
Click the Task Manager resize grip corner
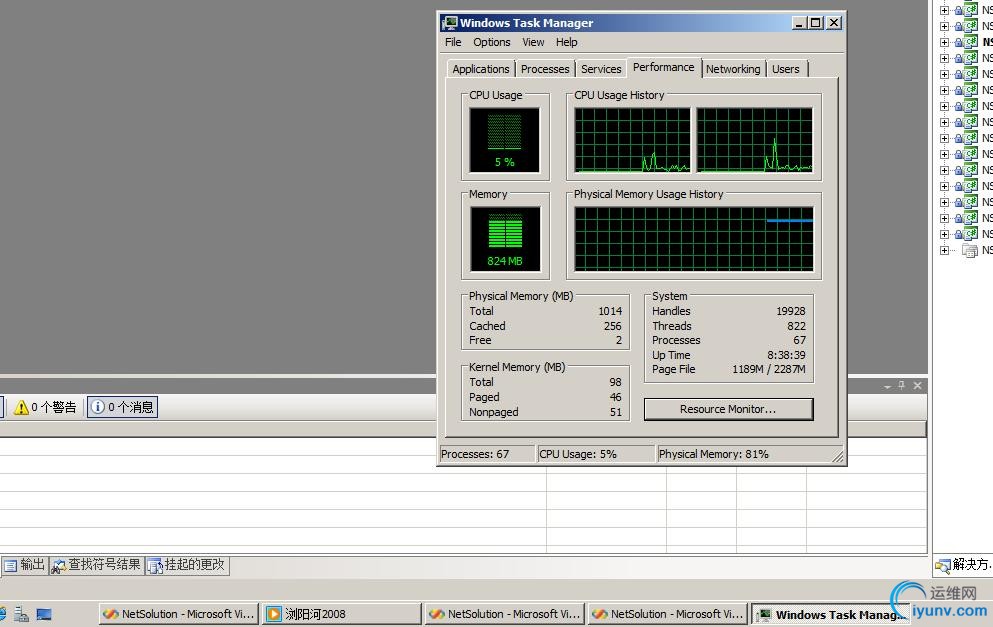pos(839,458)
